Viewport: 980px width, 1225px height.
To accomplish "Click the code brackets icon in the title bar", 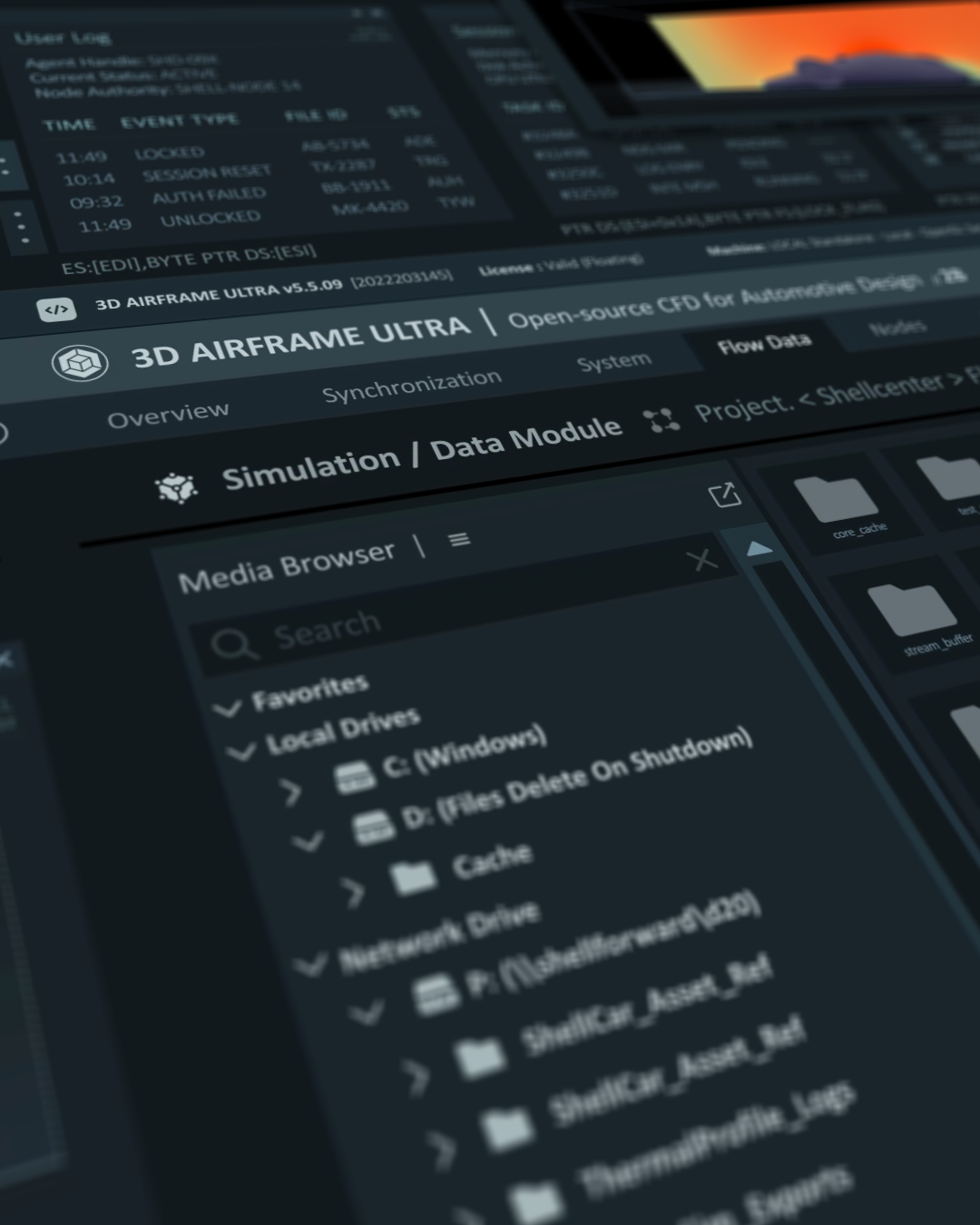I will (56, 309).
